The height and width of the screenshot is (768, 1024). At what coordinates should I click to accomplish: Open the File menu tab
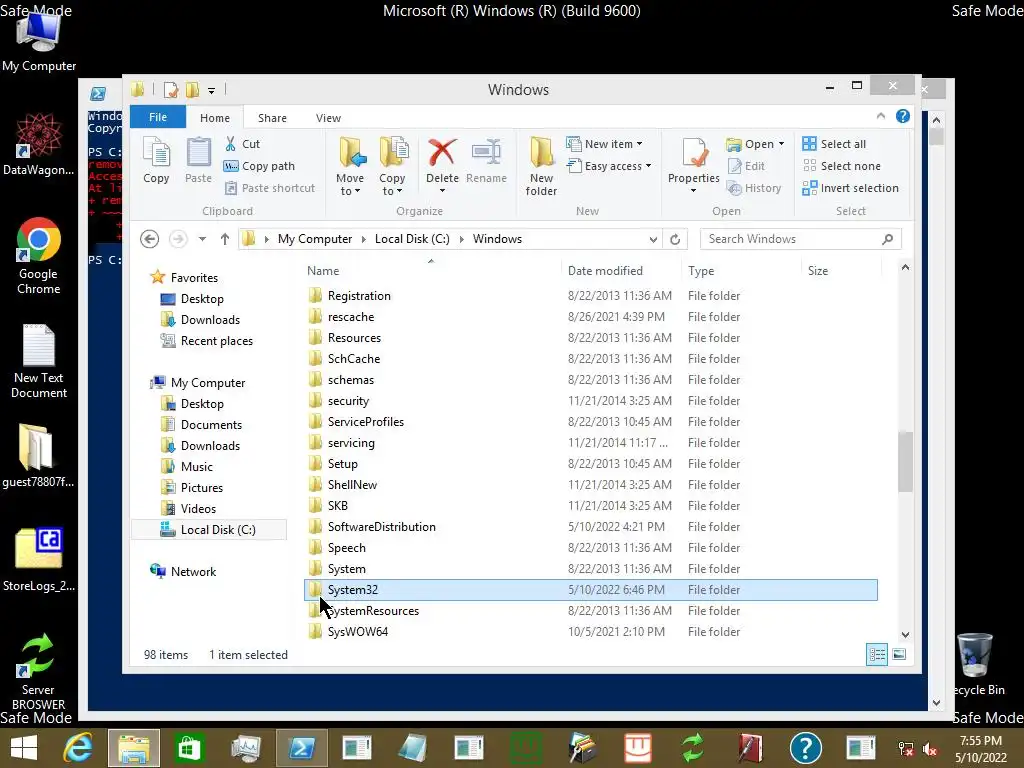158,117
